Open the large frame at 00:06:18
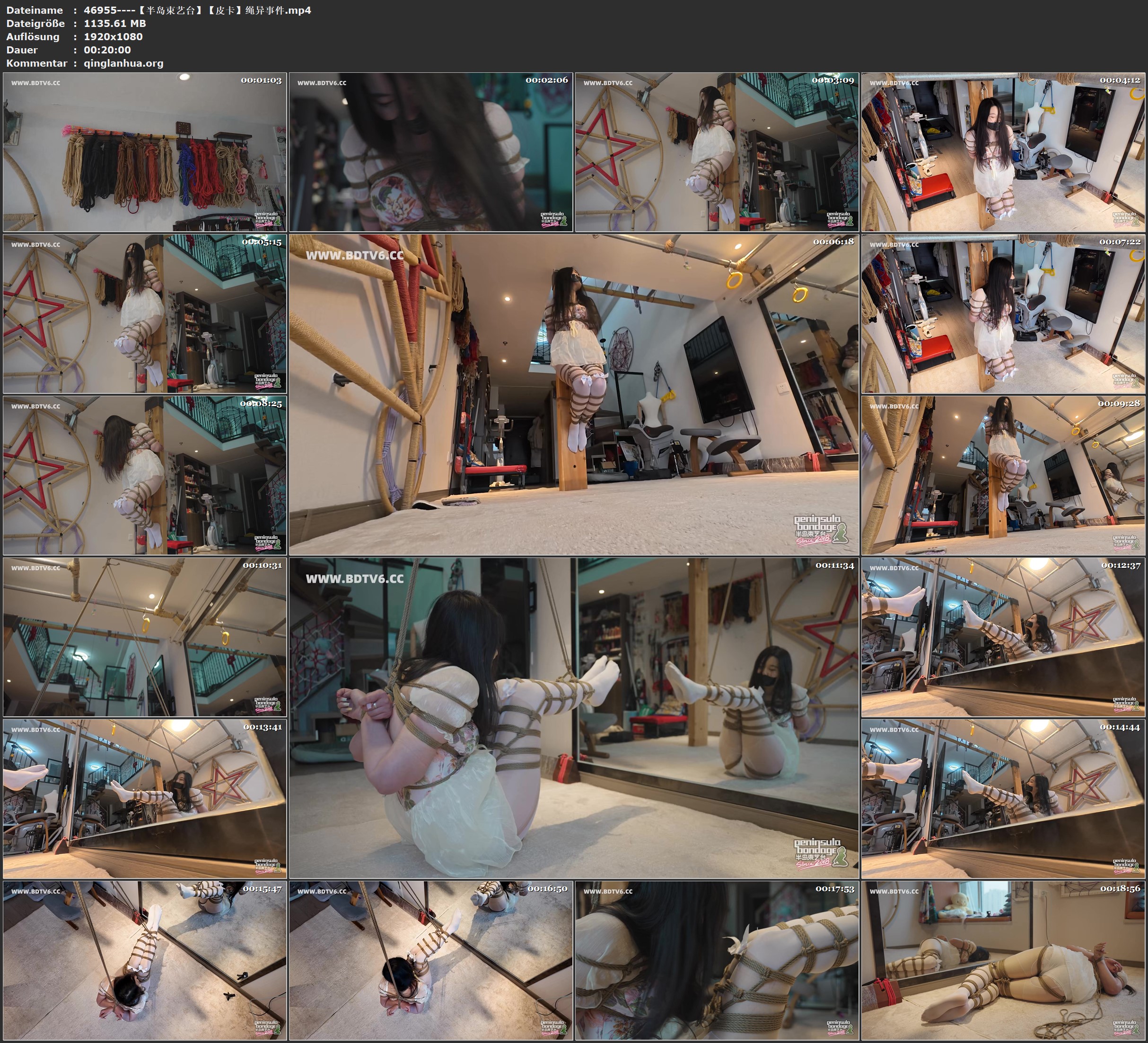The height and width of the screenshot is (1043, 1148). (x=573, y=394)
